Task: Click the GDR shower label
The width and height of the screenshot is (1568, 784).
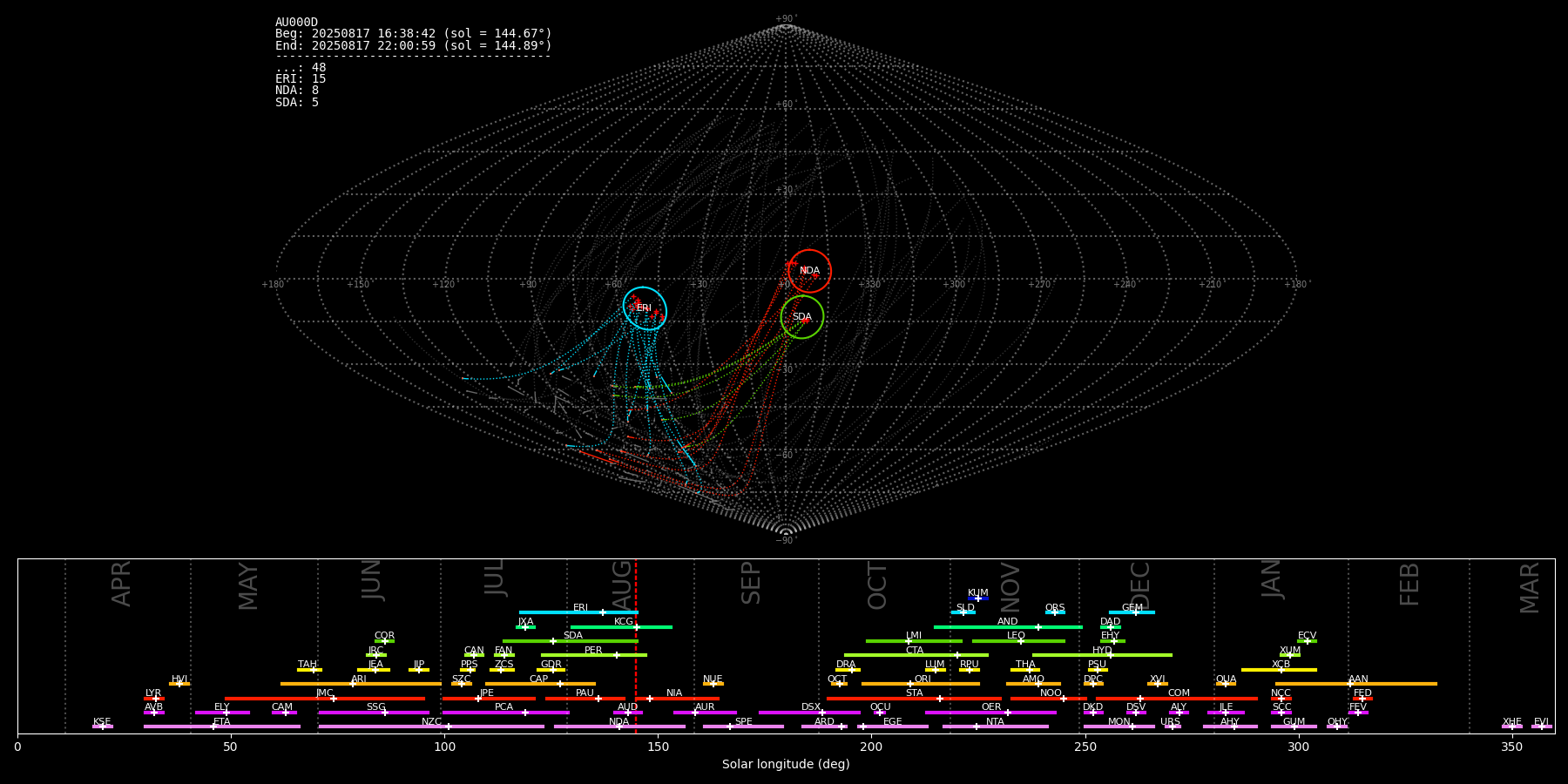Action: pos(551,665)
